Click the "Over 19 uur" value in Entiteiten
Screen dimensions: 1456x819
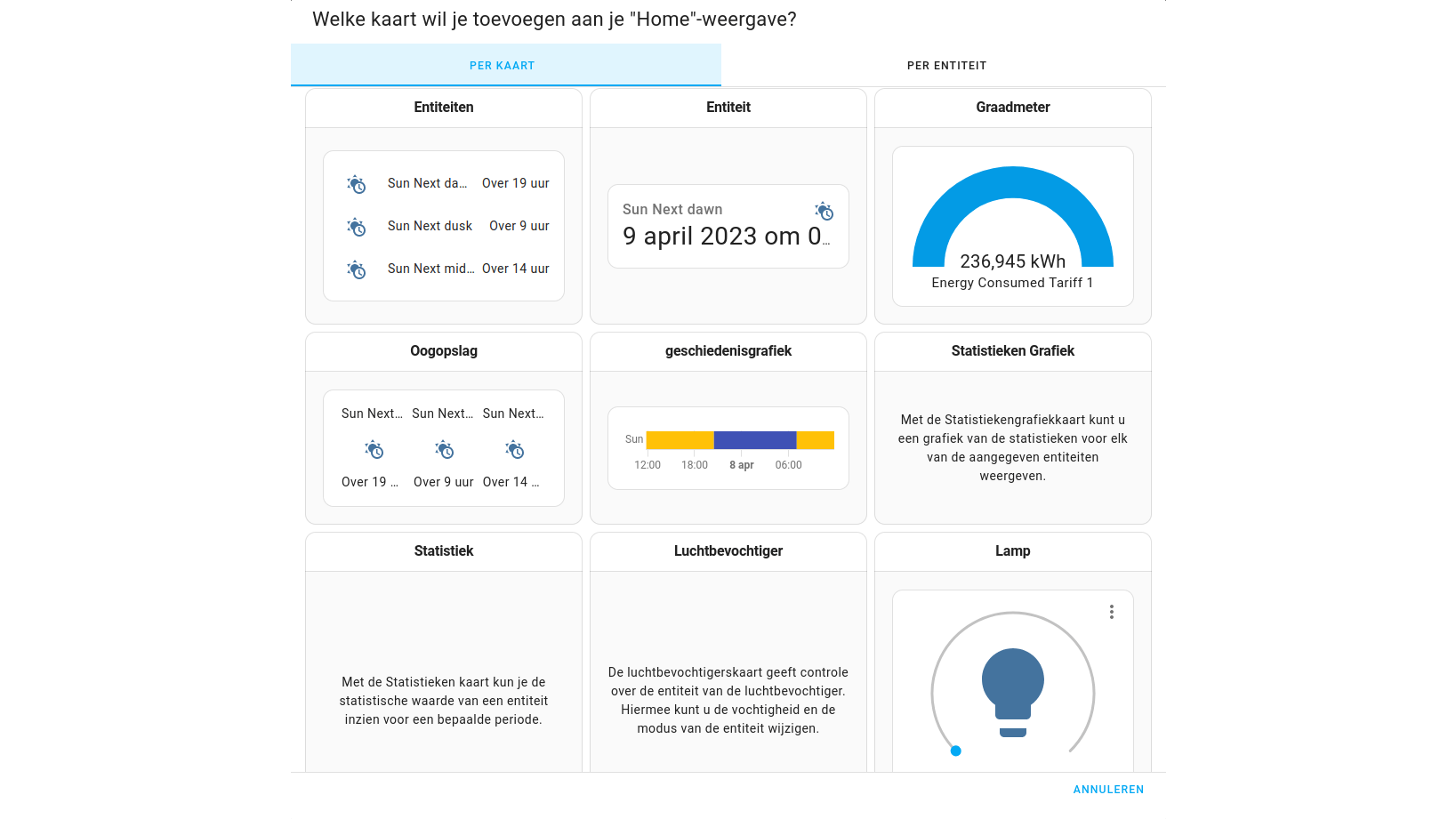(516, 183)
